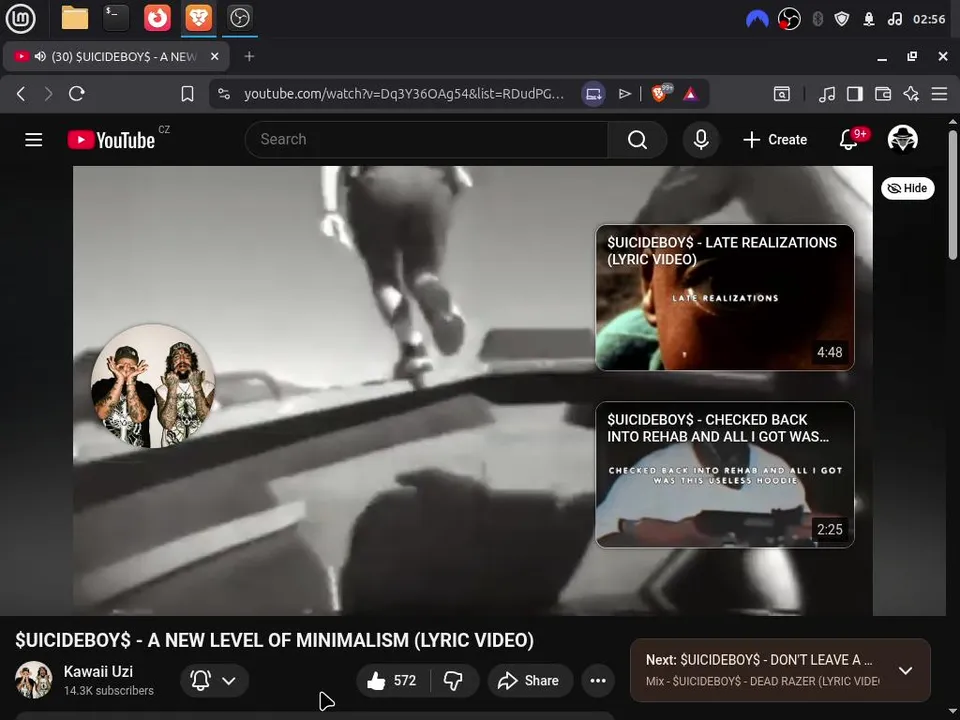The image size is (960, 720).
Task: Close the $UICIDEBOY$ YouTube tab
Action: coord(214,56)
